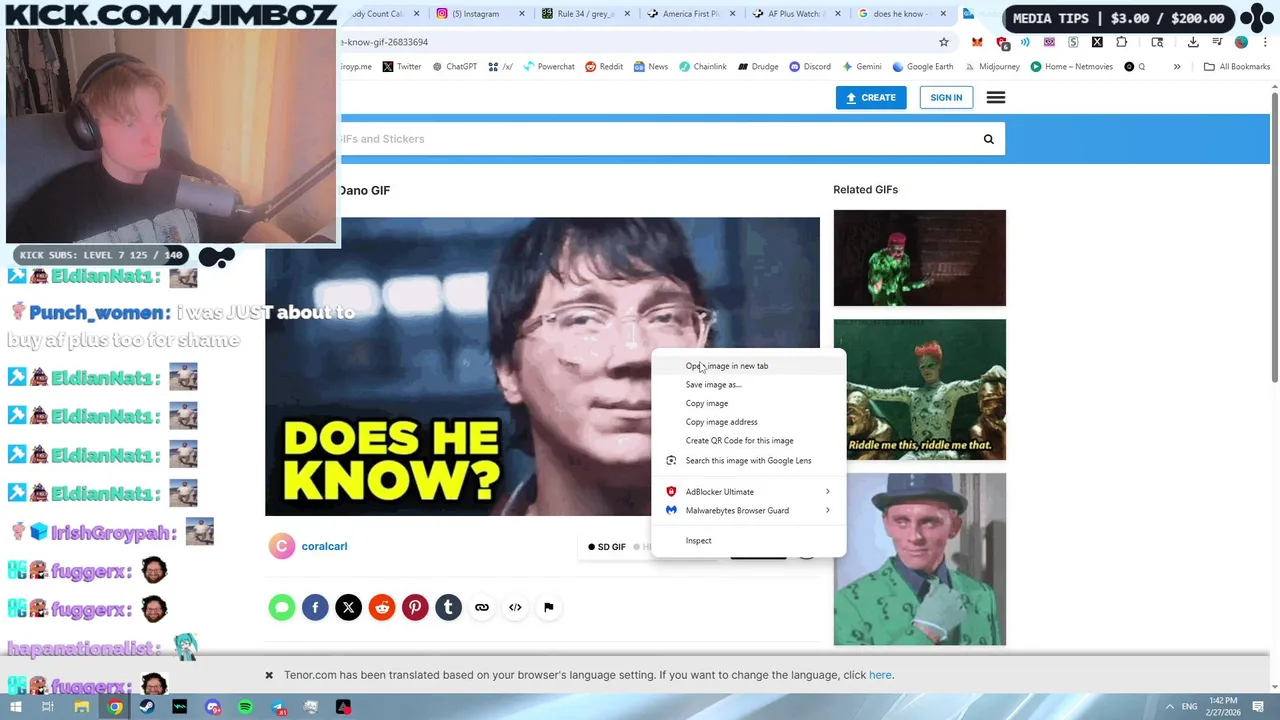Open the Midjourney bookmark

click(992, 67)
